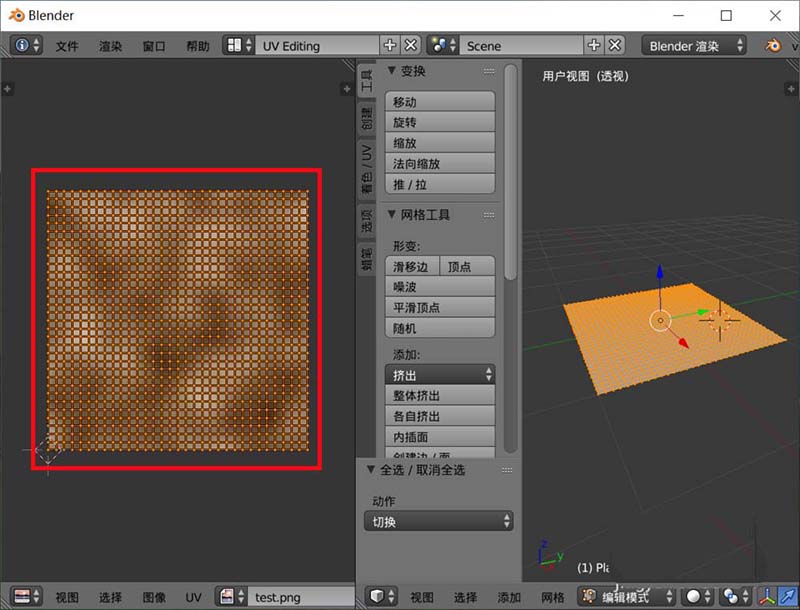
Task: Collapse the 变换 panel triangle
Action: [x=391, y=70]
